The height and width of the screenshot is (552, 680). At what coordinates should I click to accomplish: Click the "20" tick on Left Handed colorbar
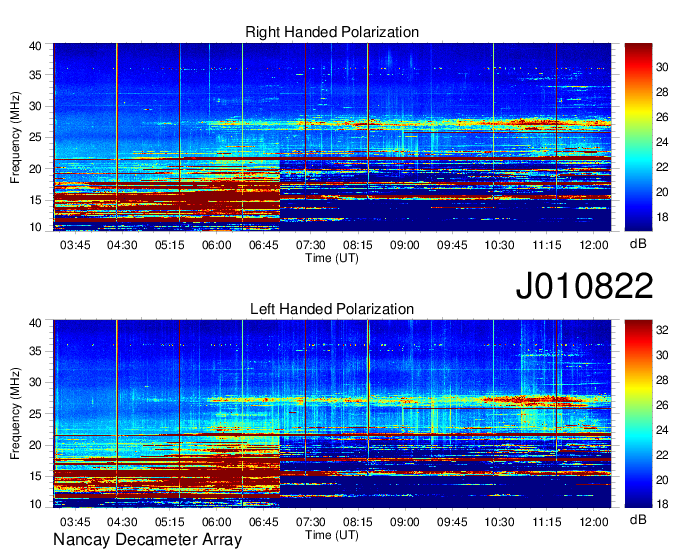[x=662, y=480]
